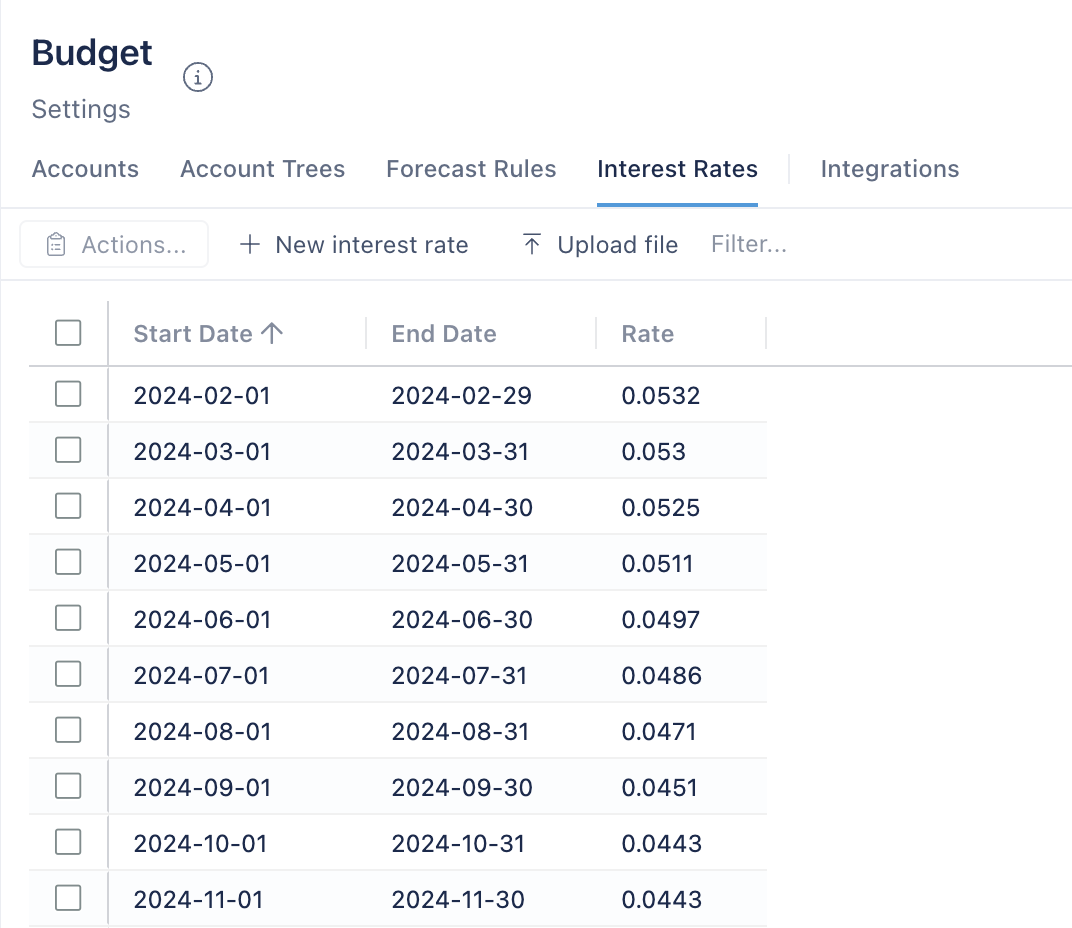Click the Settings link under Budget
Screen dimensions: 1072x928
coord(80,109)
